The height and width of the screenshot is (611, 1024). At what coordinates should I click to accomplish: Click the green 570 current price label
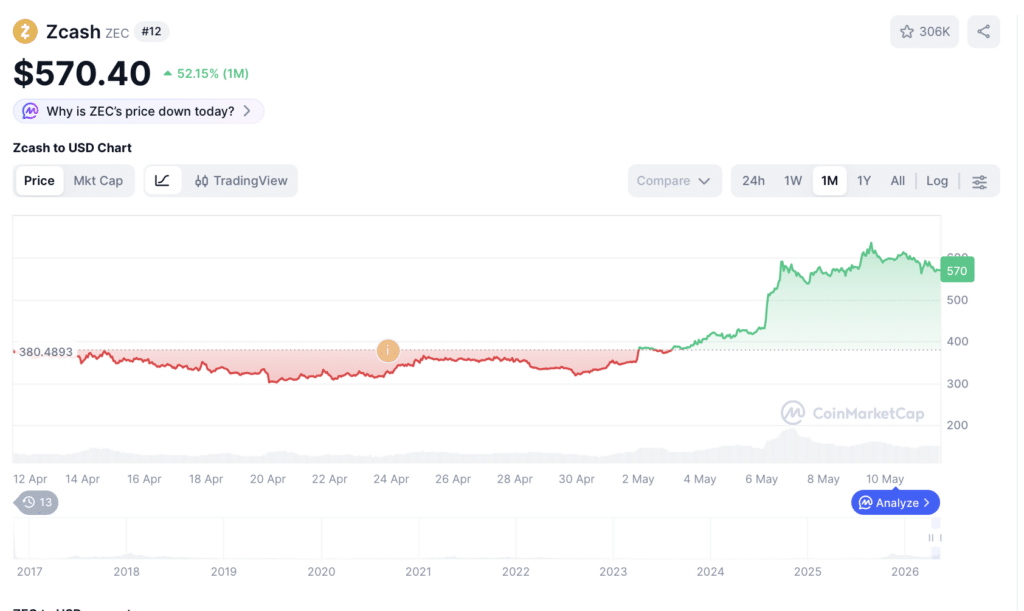coord(957,270)
